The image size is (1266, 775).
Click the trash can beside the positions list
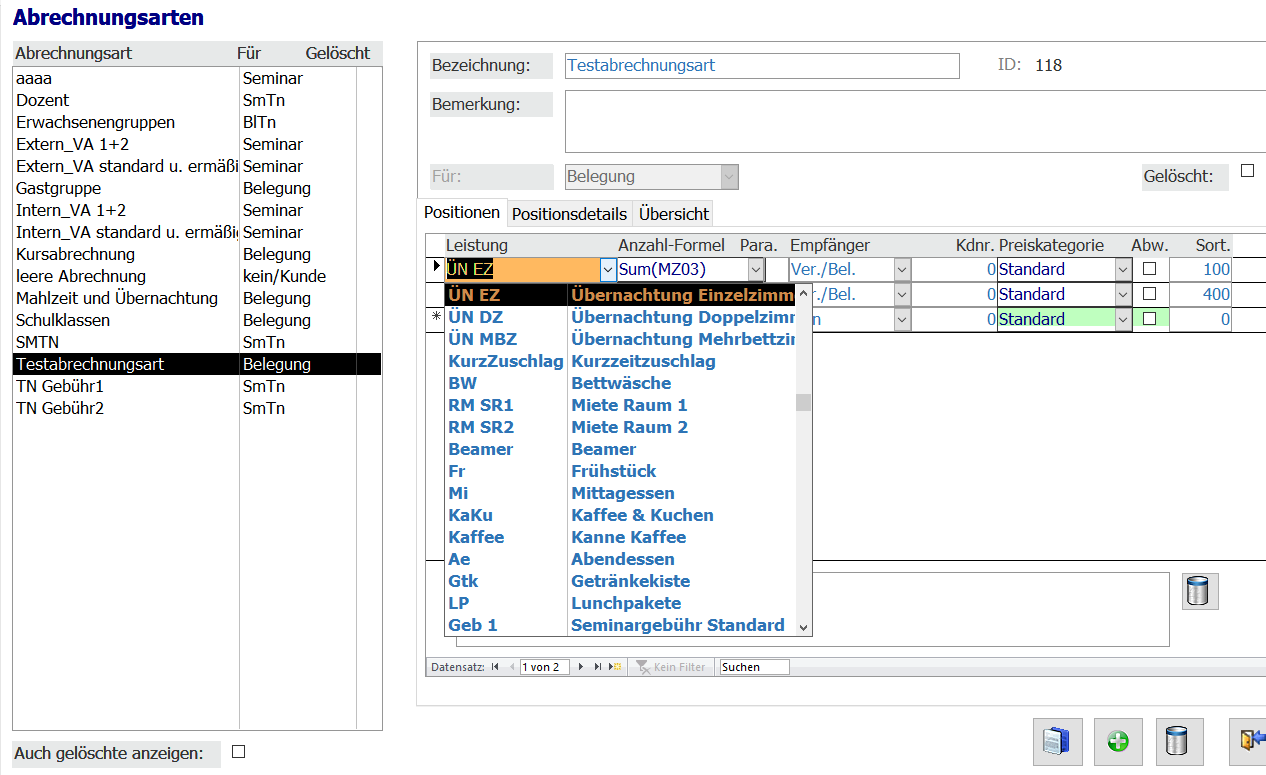tap(1200, 590)
